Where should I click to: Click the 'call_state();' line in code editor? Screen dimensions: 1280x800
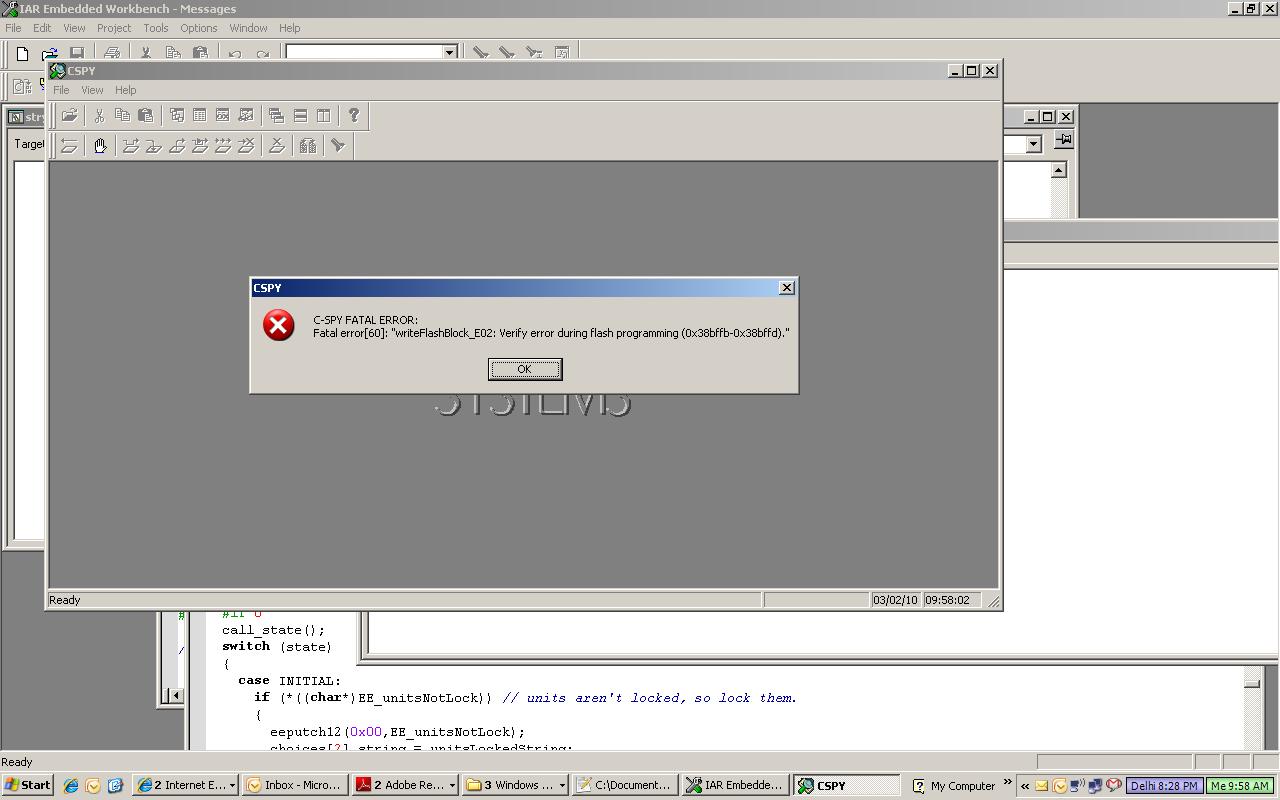274,630
